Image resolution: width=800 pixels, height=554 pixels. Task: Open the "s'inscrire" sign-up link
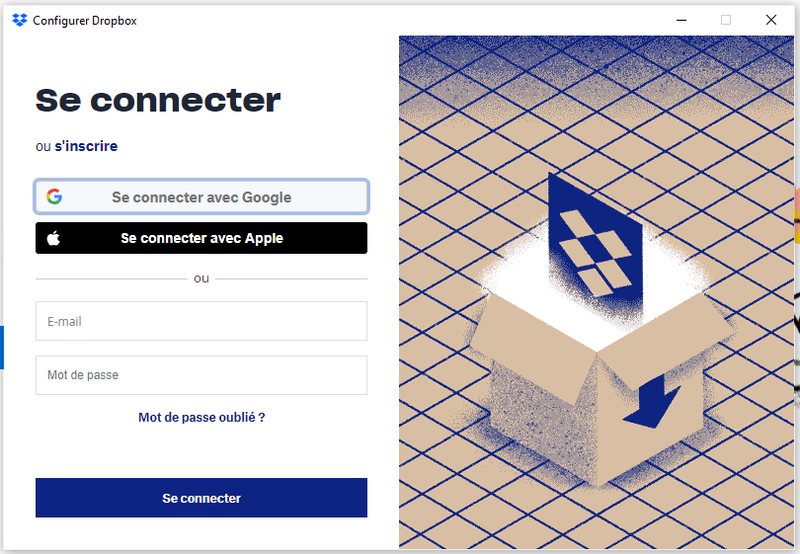tap(86, 146)
